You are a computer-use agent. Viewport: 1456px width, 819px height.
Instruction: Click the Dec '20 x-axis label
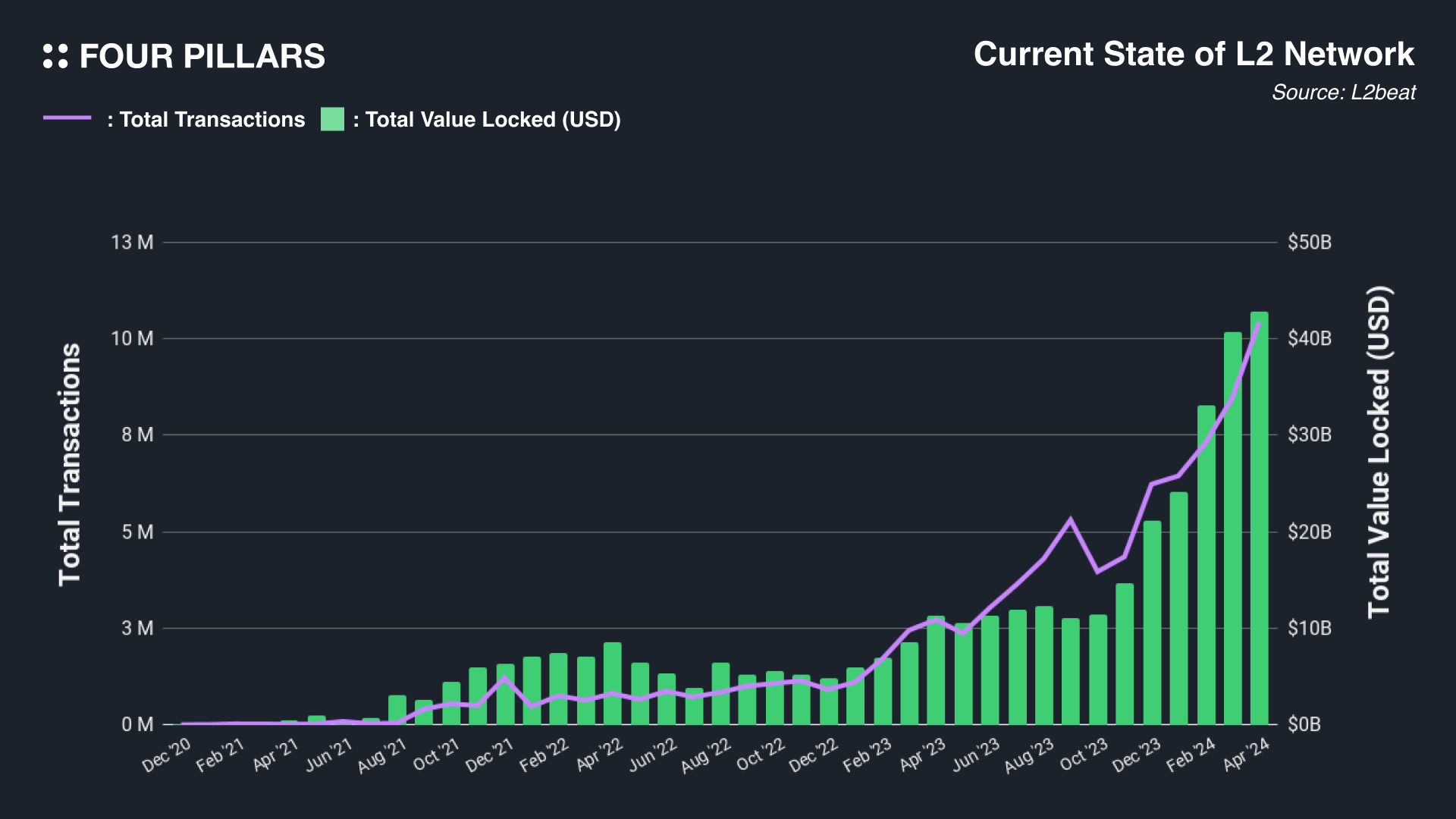pyautogui.click(x=167, y=755)
